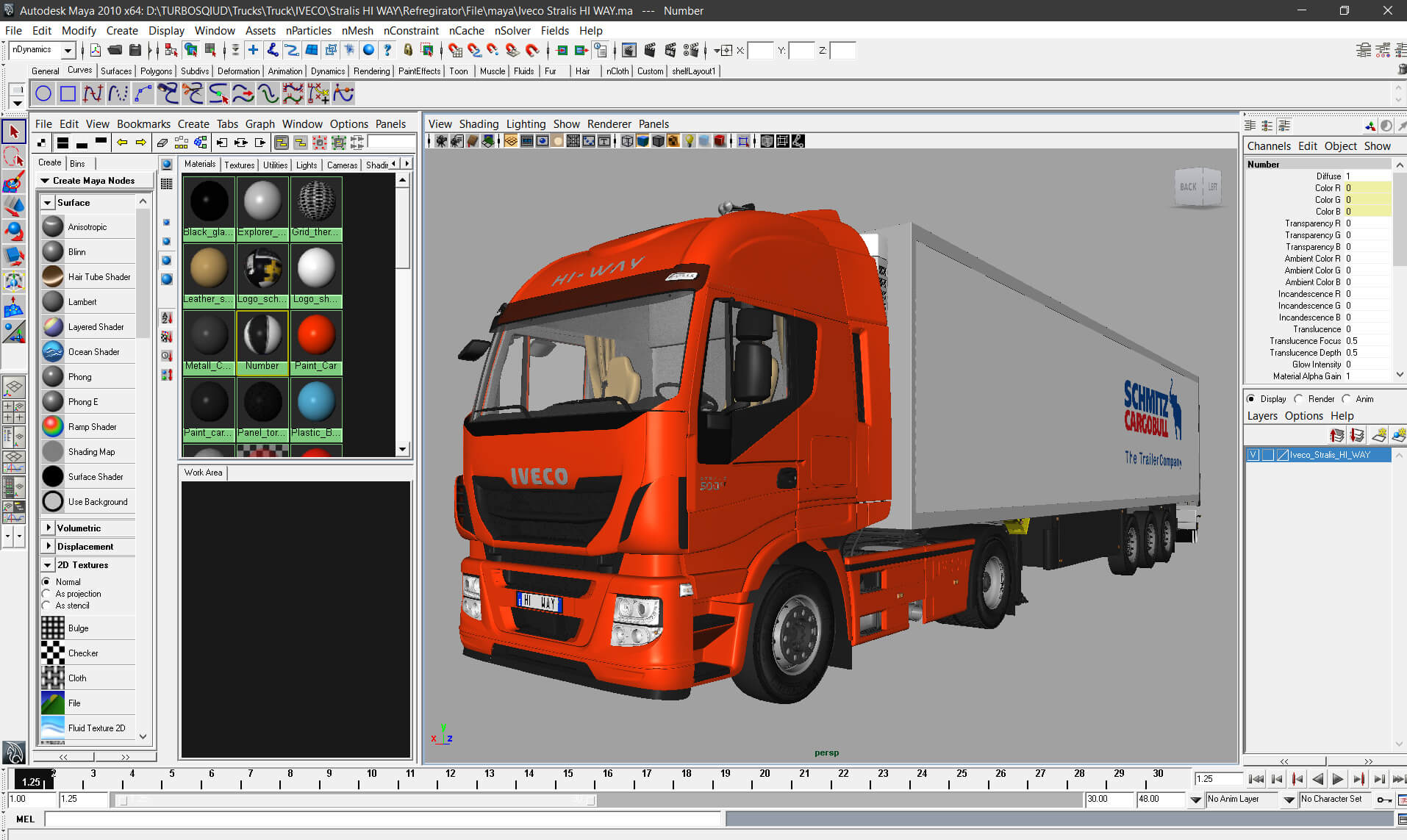This screenshot has width=1407, height=840.
Task: Toggle visibility V of Iveco_Stralis_HI_WAY layer
Action: 1253,455
